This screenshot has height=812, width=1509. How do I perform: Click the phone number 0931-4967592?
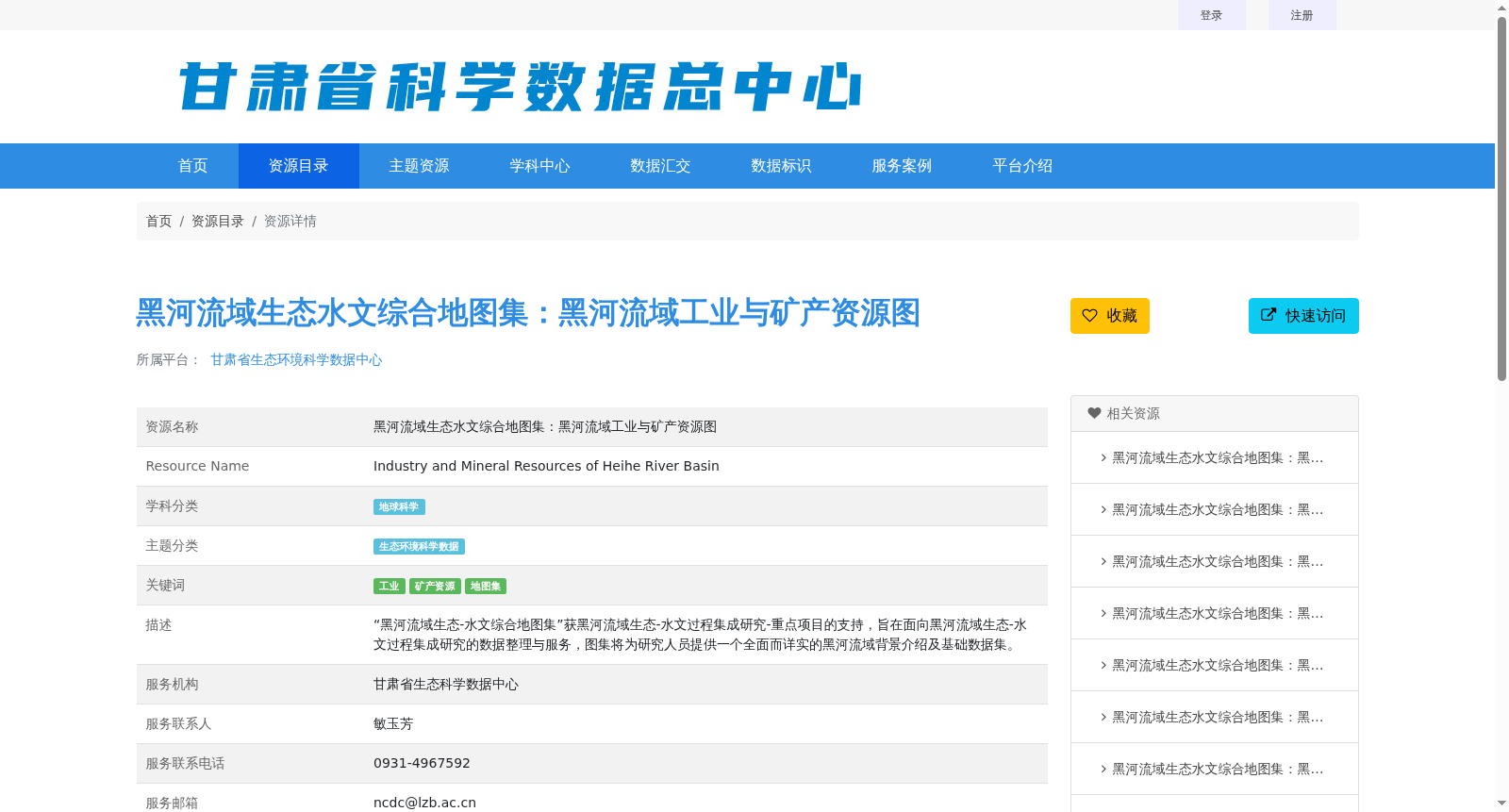(422, 763)
